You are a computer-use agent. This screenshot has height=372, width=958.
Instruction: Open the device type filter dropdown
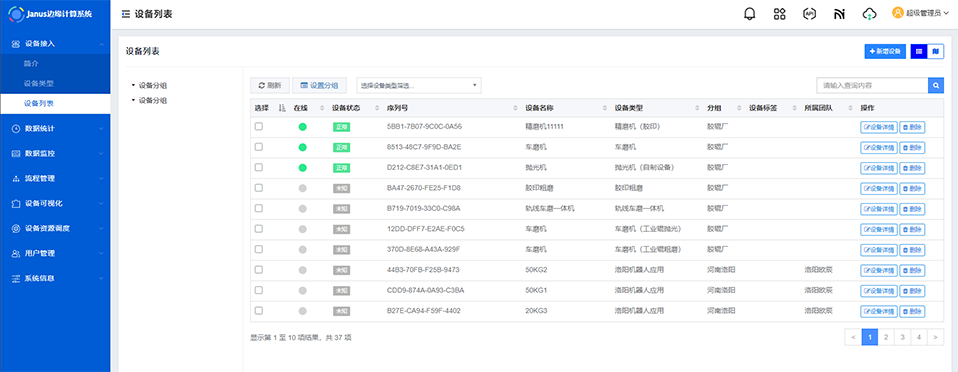tap(419, 86)
